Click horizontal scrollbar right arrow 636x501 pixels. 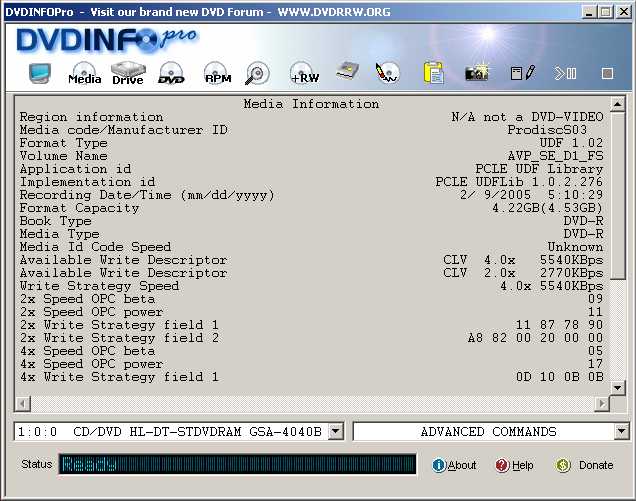(x=602, y=404)
